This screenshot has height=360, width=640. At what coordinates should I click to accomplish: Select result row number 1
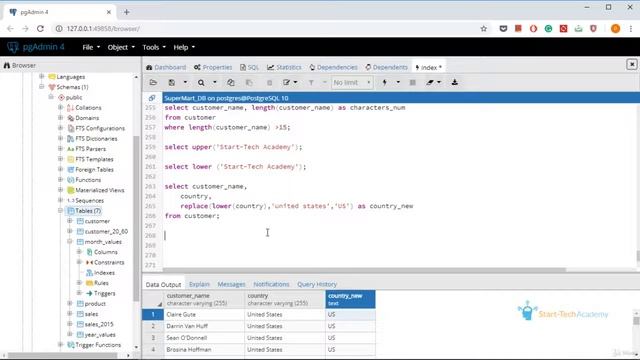click(153, 315)
